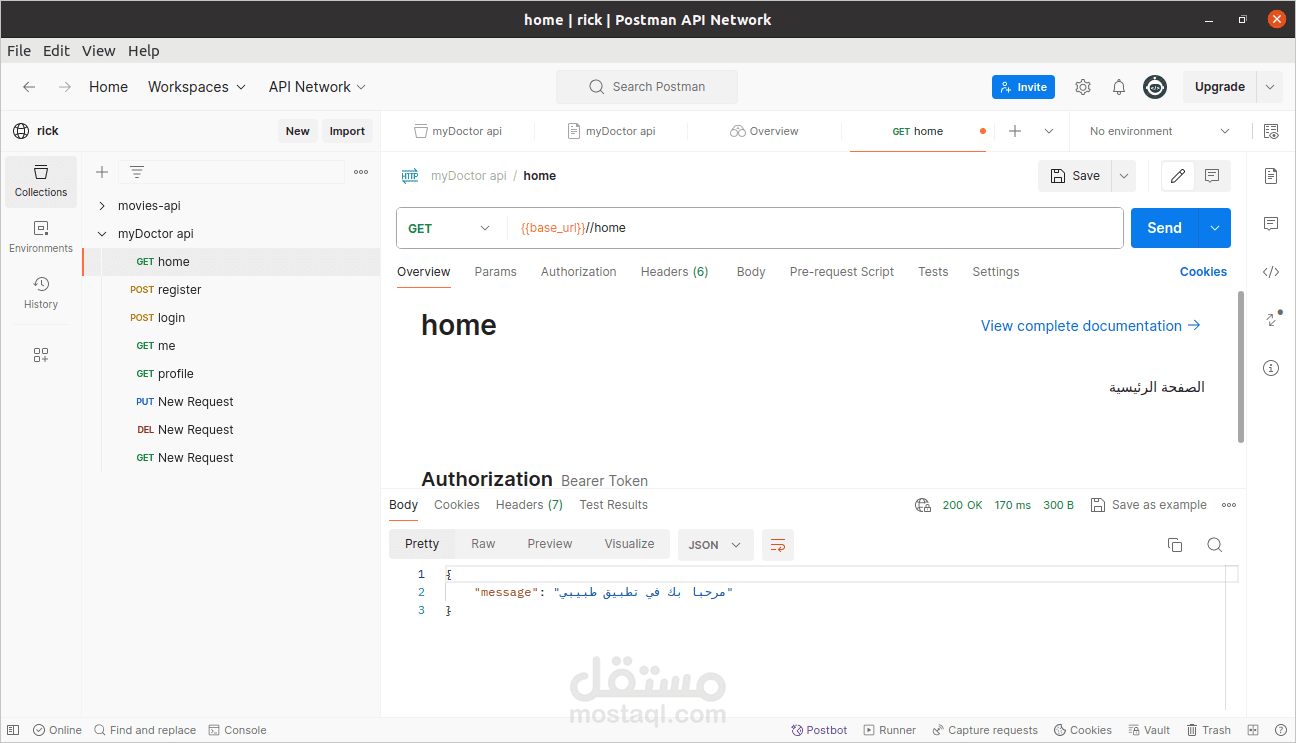Go forward with the right arrow
The width and height of the screenshot is (1296, 743).
coord(65,87)
